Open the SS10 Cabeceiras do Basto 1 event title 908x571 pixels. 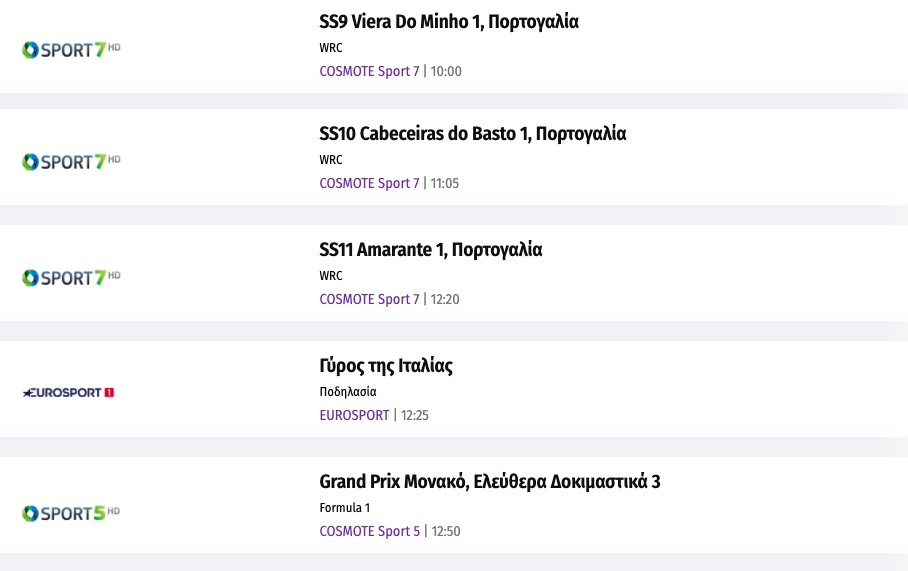tap(472, 134)
